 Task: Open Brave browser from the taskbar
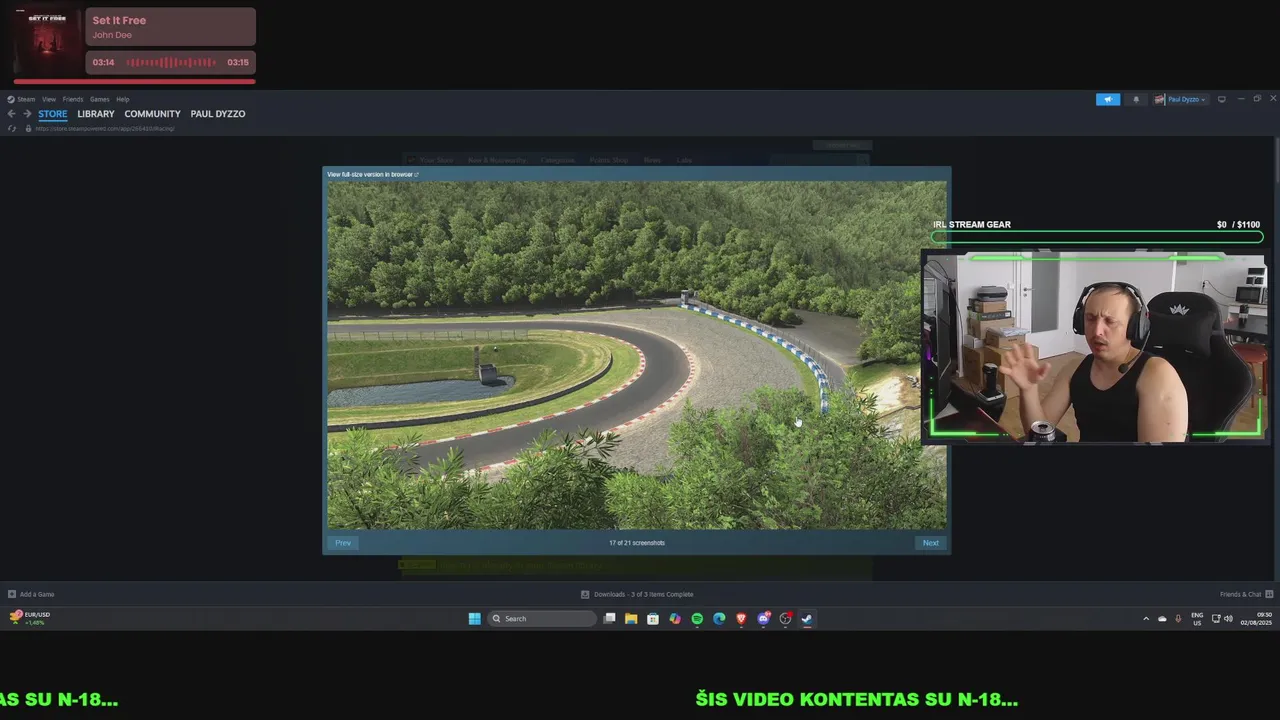(741, 618)
